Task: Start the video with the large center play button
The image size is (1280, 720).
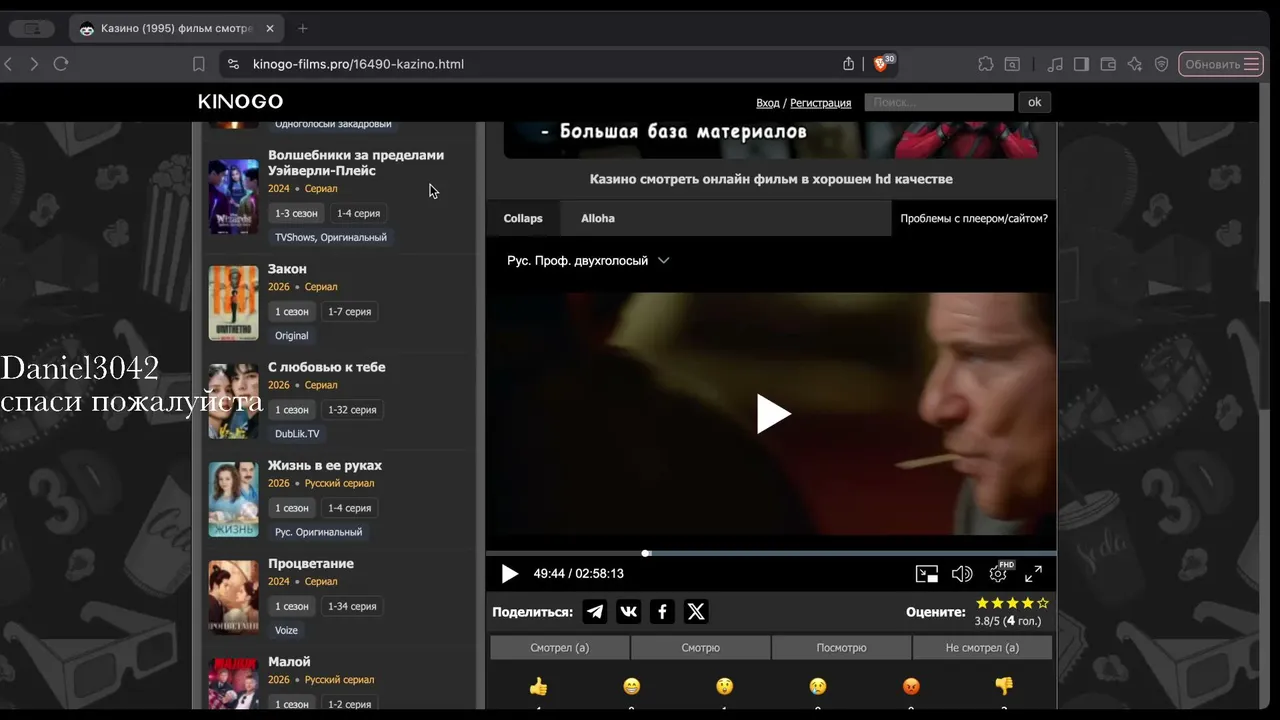Action: (x=773, y=414)
